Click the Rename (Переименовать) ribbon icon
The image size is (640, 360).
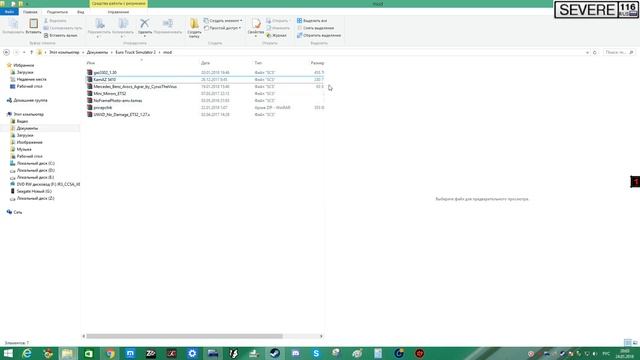168,26
